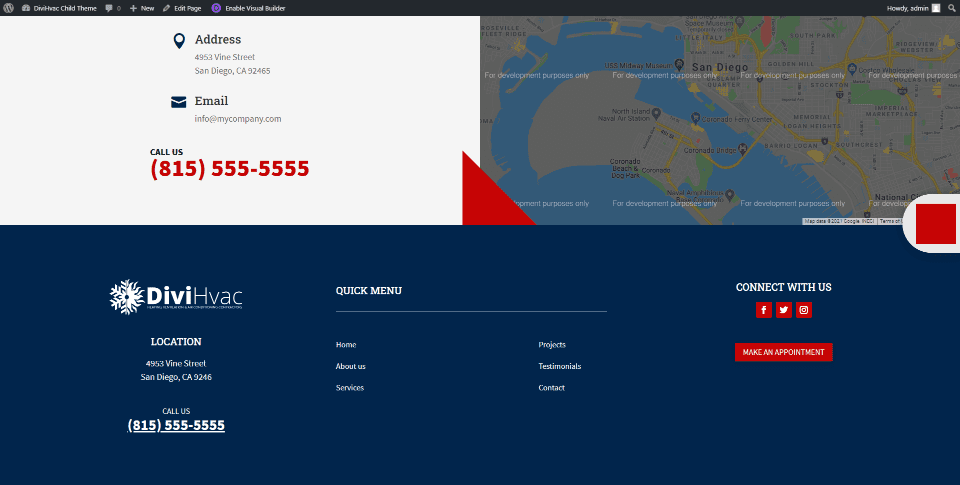The width and height of the screenshot is (960, 485).
Task: Click Edit Page in admin bar
Action: pos(182,8)
